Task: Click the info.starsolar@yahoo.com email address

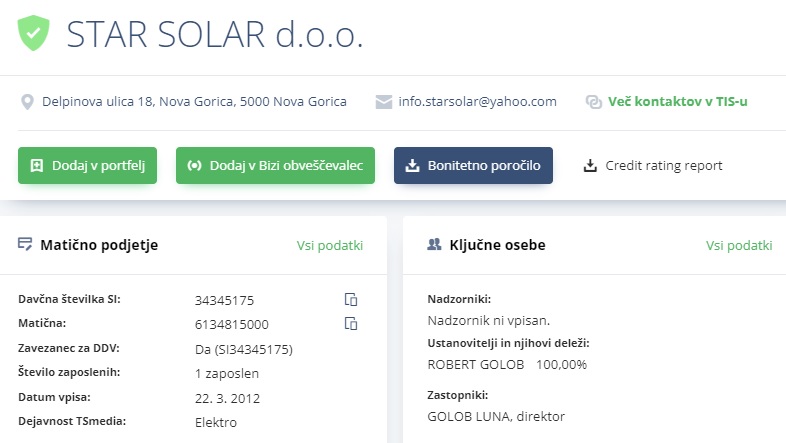Action: tap(477, 102)
